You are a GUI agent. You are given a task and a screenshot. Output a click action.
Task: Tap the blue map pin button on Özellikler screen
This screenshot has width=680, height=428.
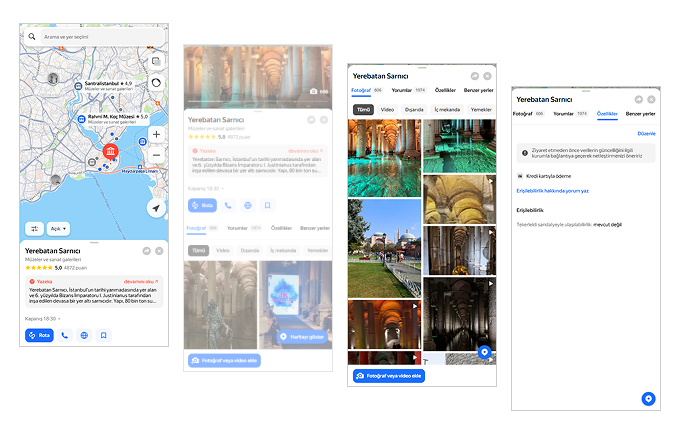point(648,399)
